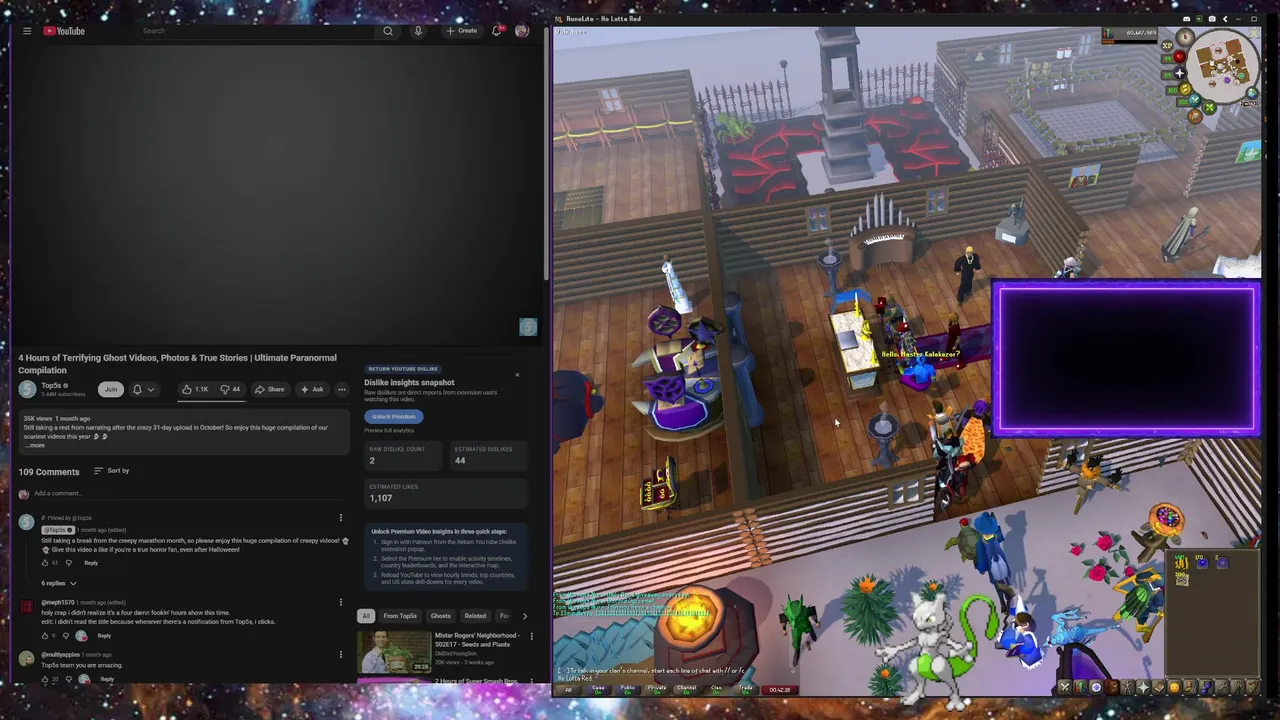The height and width of the screenshot is (720, 1280).
Task: Open options menu for @multiyapples comment
Action: pyautogui.click(x=341, y=655)
